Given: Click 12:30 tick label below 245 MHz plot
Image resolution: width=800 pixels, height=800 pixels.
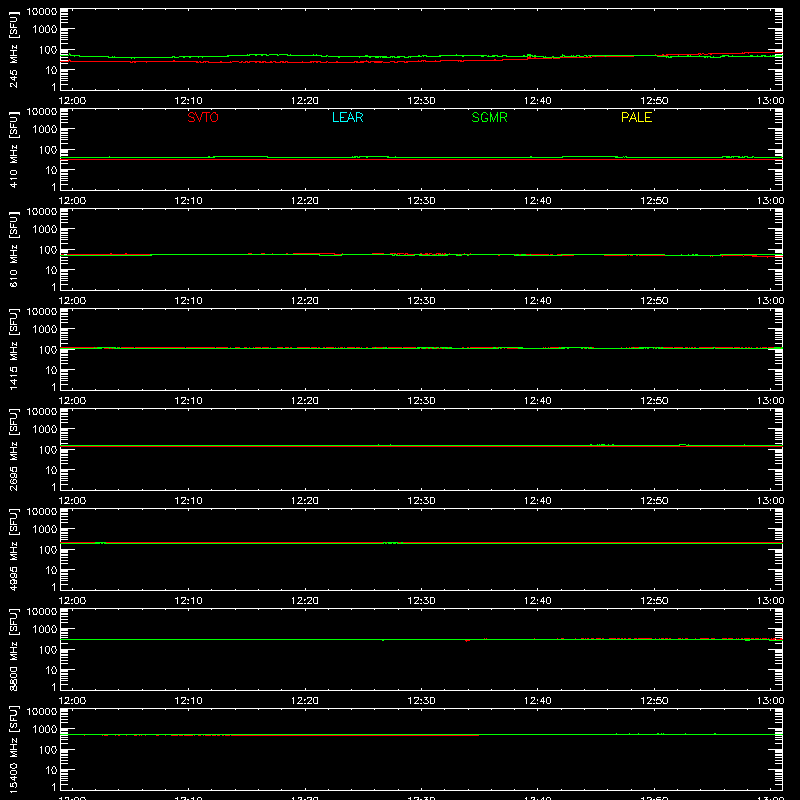Looking at the screenshot, I should (x=421, y=101).
